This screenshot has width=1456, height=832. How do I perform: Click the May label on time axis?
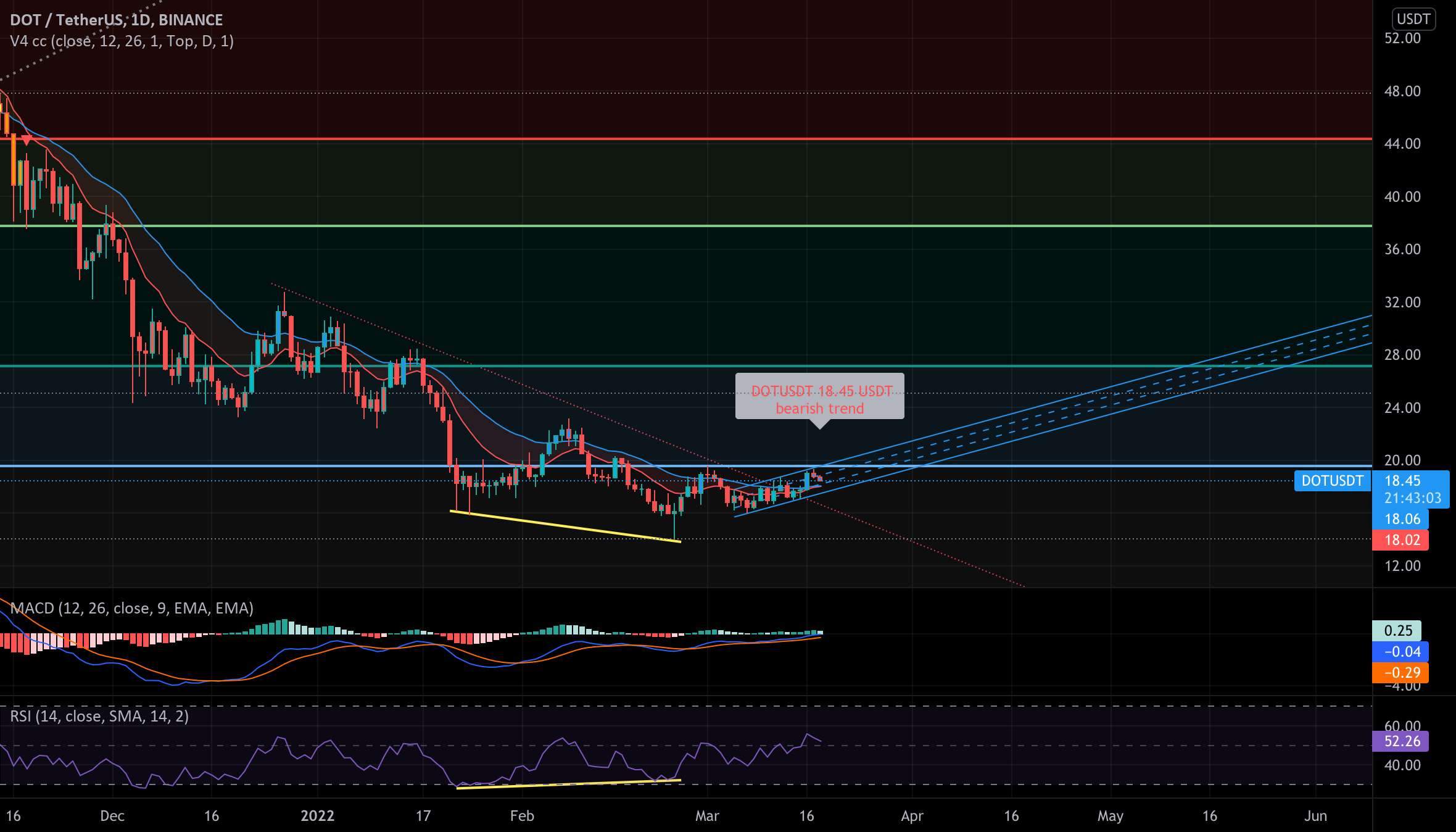coord(1110,816)
